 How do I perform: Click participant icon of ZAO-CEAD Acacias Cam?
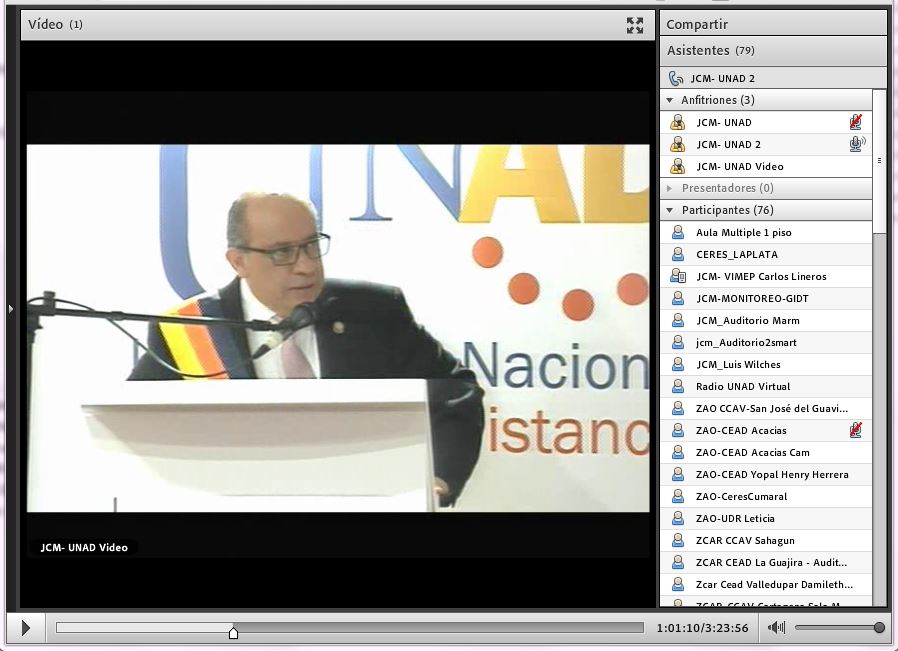(x=678, y=452)
